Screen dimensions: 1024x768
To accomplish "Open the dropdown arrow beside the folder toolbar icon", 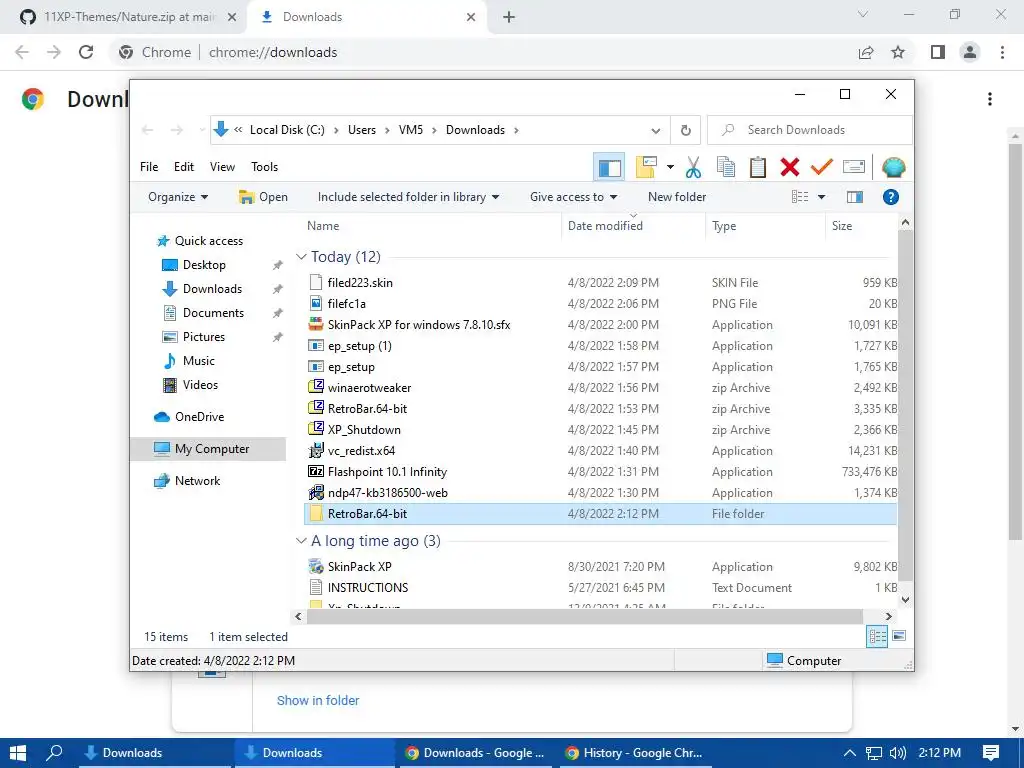I will (x=670, y=167).
